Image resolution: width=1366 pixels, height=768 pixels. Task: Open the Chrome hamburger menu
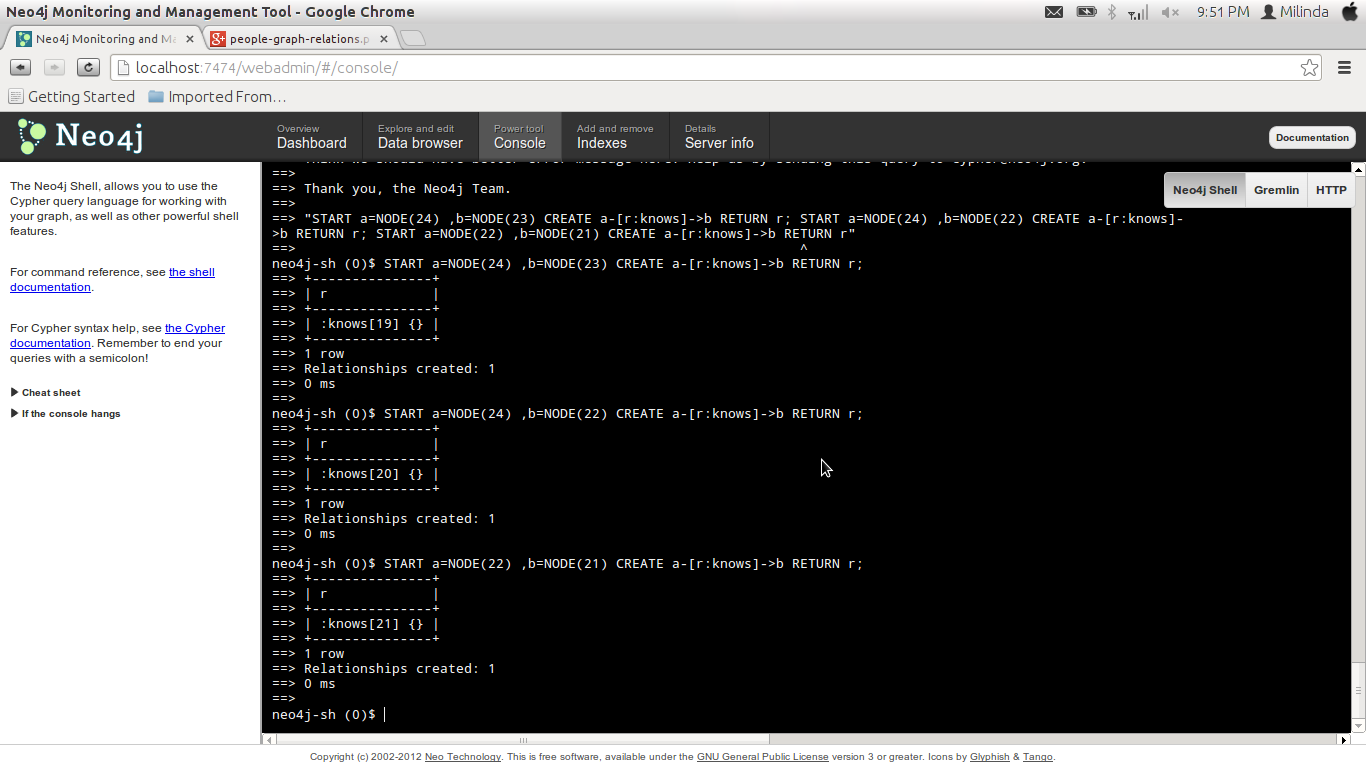[1343, 67]
